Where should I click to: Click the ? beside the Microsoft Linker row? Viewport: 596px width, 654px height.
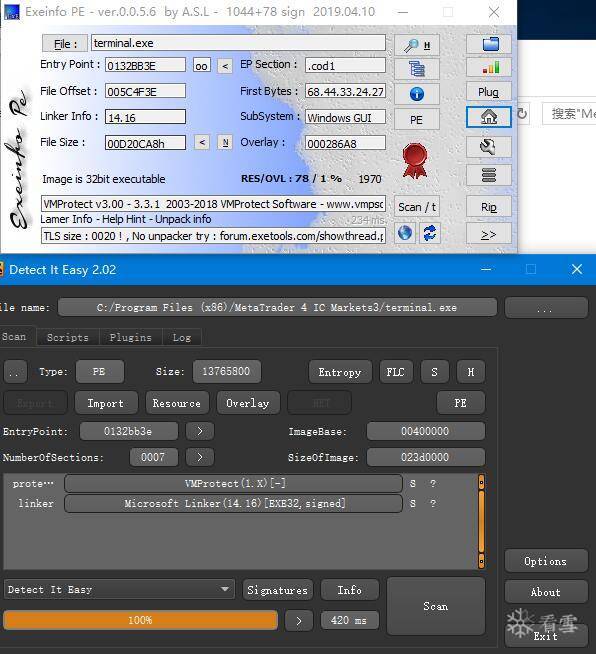tap(433, 503)
